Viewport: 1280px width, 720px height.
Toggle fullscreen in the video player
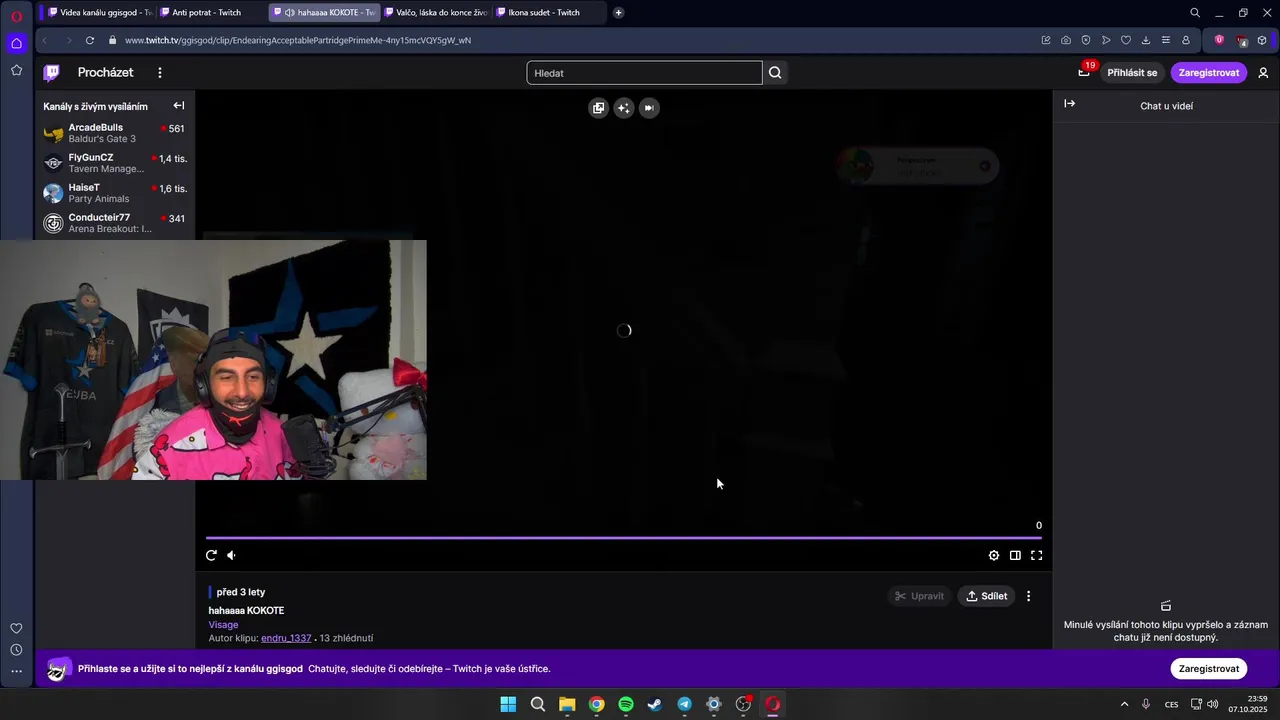pyautogui.click(x=1036, y=555)
